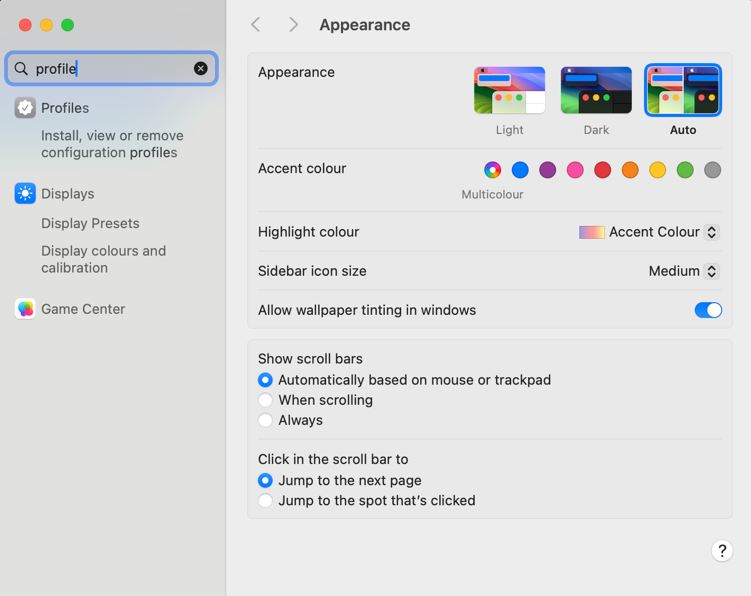The height and width of the screenshot is (596, 751).
Task: Clear the search field with X icon
Action: (201, 68)
